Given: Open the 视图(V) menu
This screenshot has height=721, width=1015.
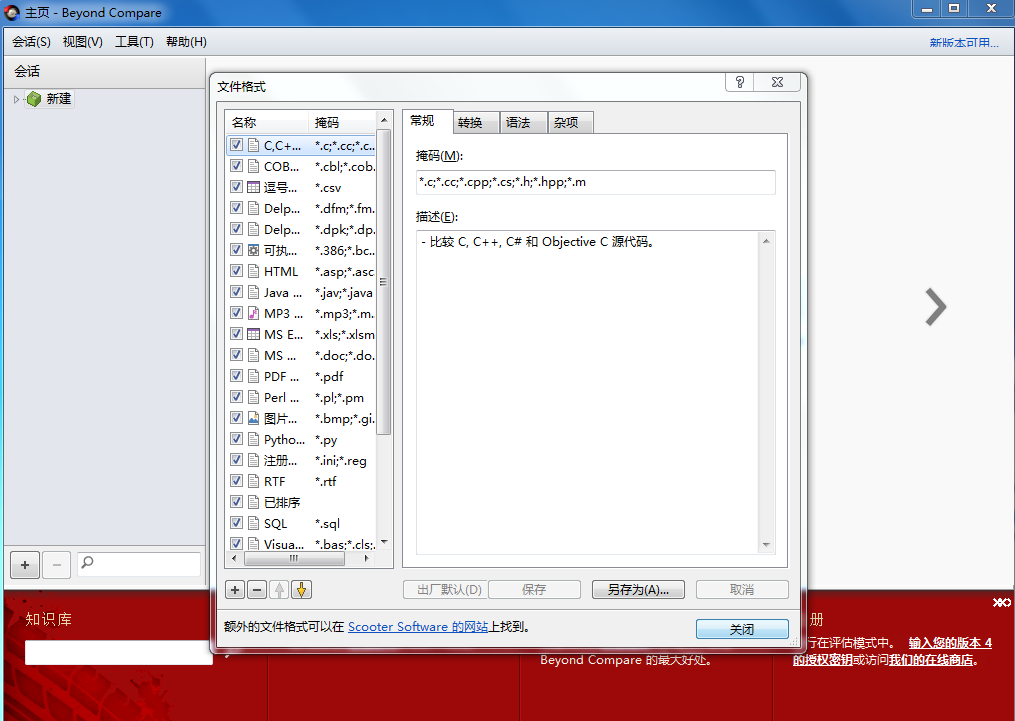Looking at the screenshot, I should pos(82,42).
